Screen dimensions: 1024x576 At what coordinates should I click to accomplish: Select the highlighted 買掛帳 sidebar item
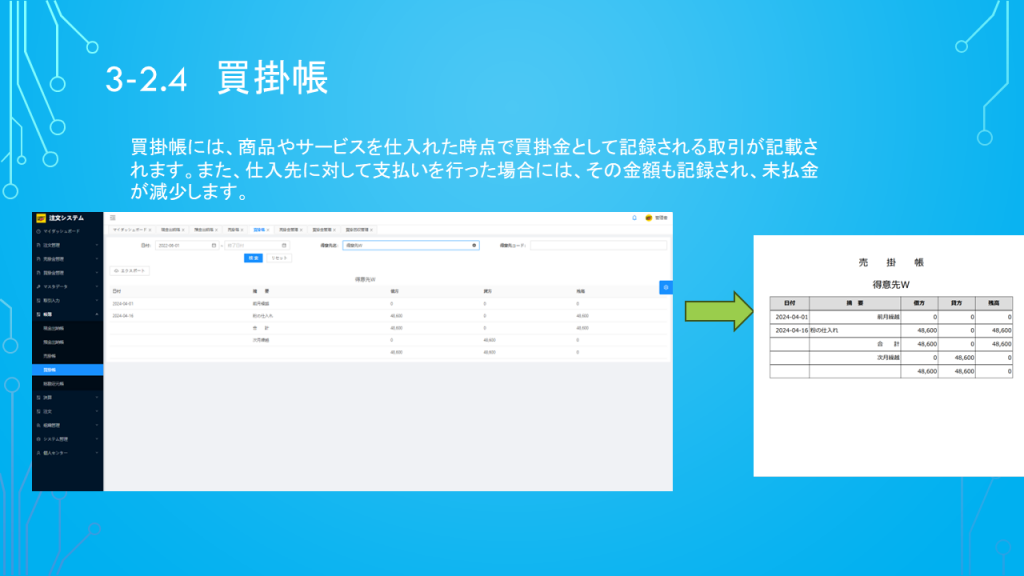[x=67, y=370]
